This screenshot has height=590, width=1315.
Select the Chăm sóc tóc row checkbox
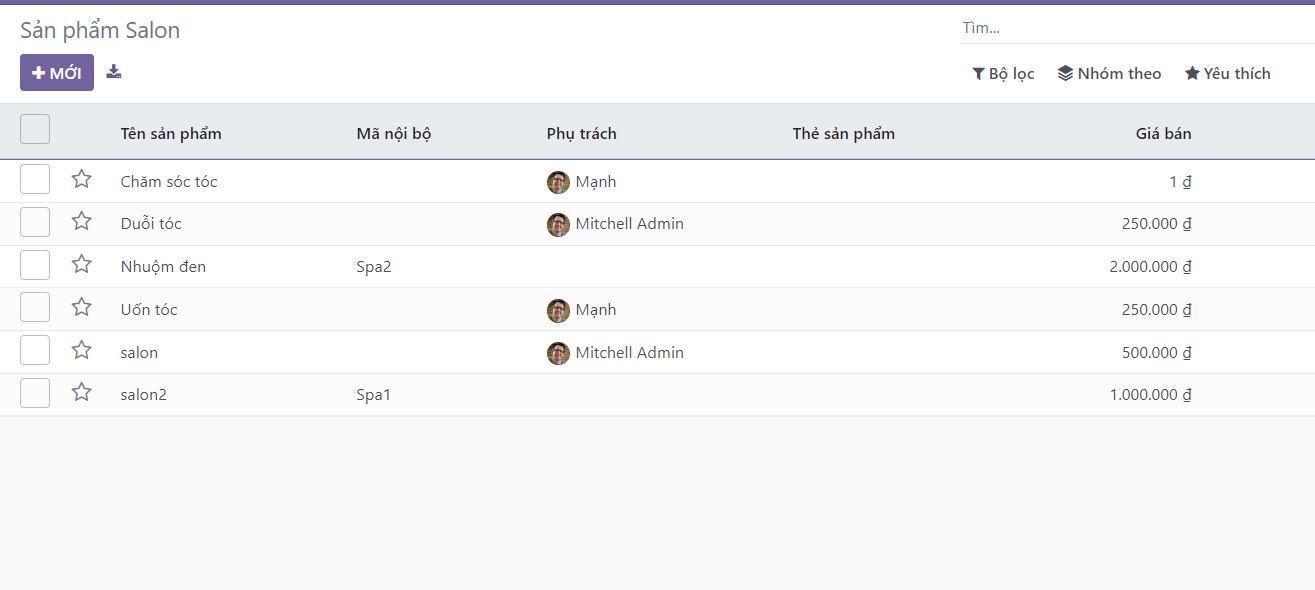[x=35, y=180]
